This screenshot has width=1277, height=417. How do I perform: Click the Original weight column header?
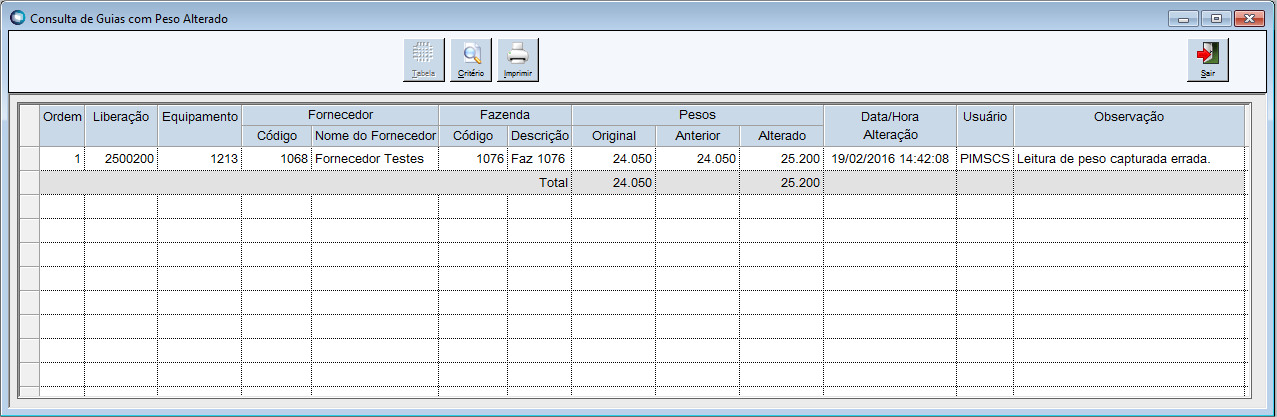click(x=614, y=135)
